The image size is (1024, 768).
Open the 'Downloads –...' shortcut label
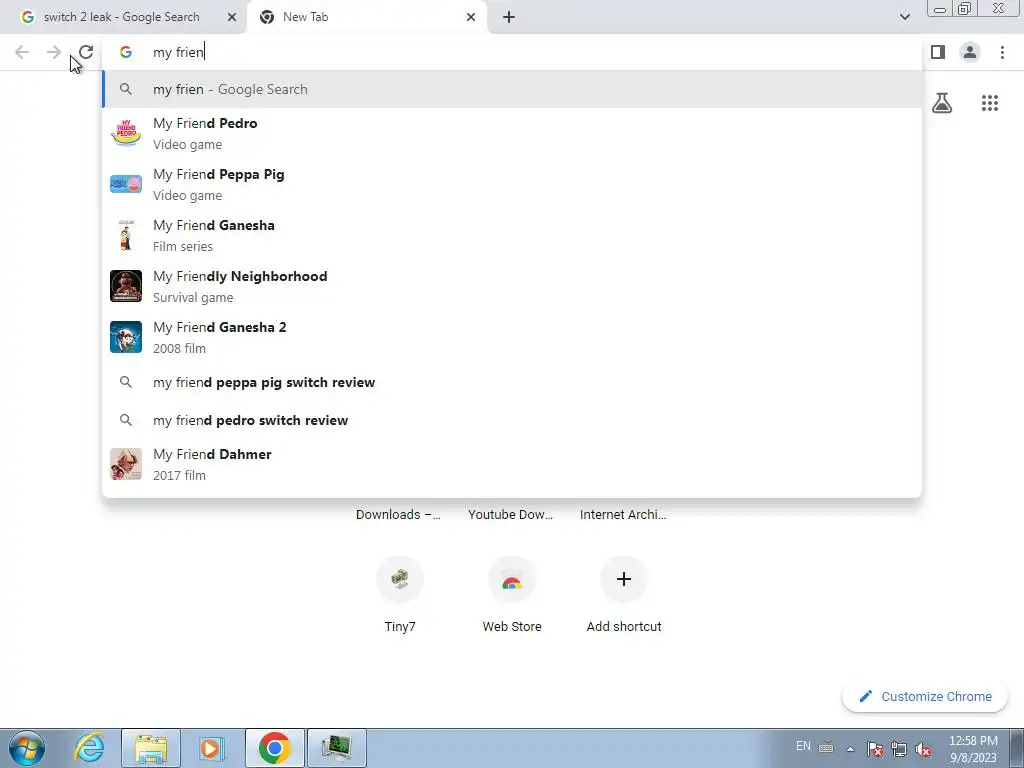(x=398, y=515)
